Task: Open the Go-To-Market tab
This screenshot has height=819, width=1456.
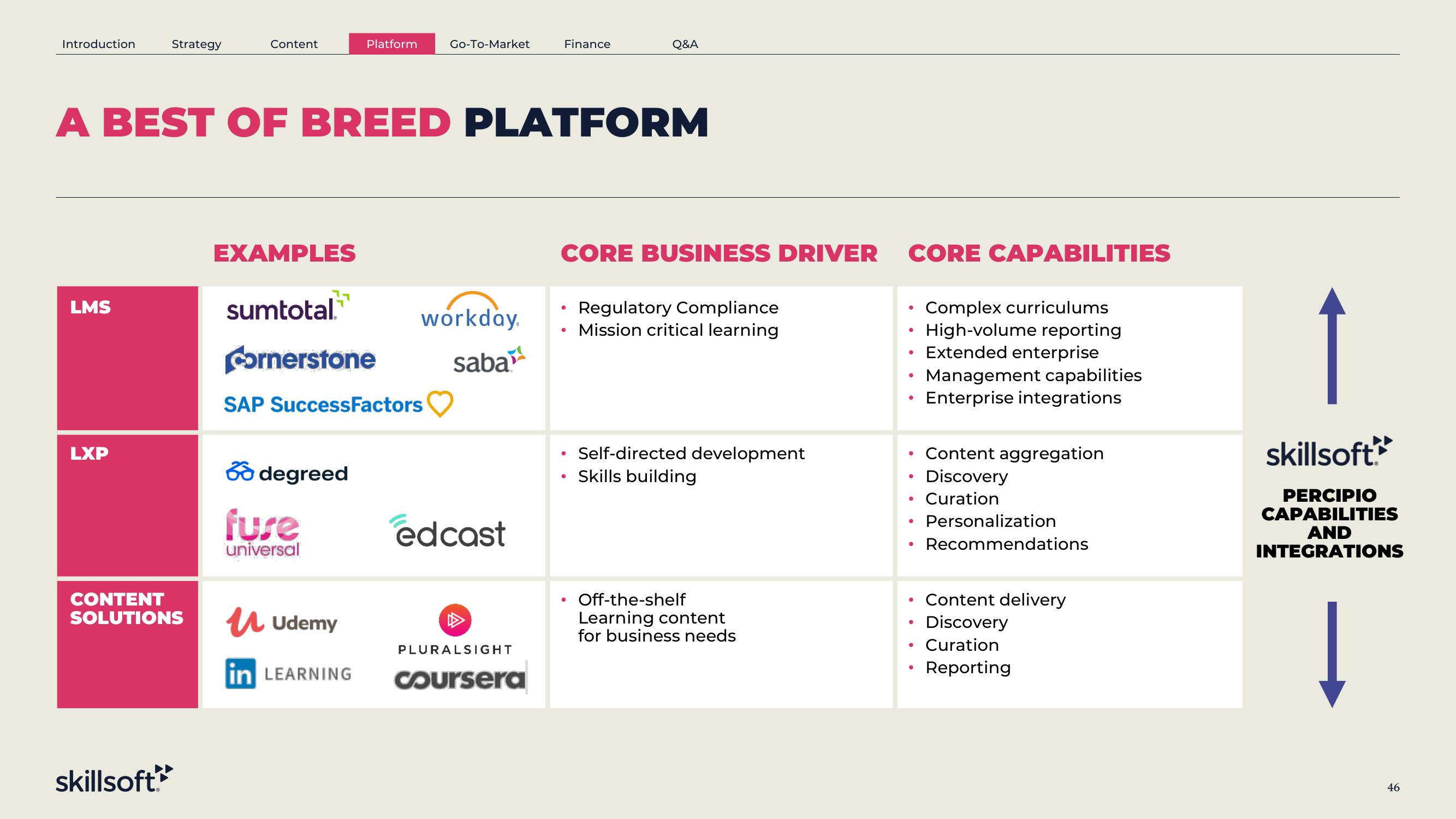Action: [490, 44]
